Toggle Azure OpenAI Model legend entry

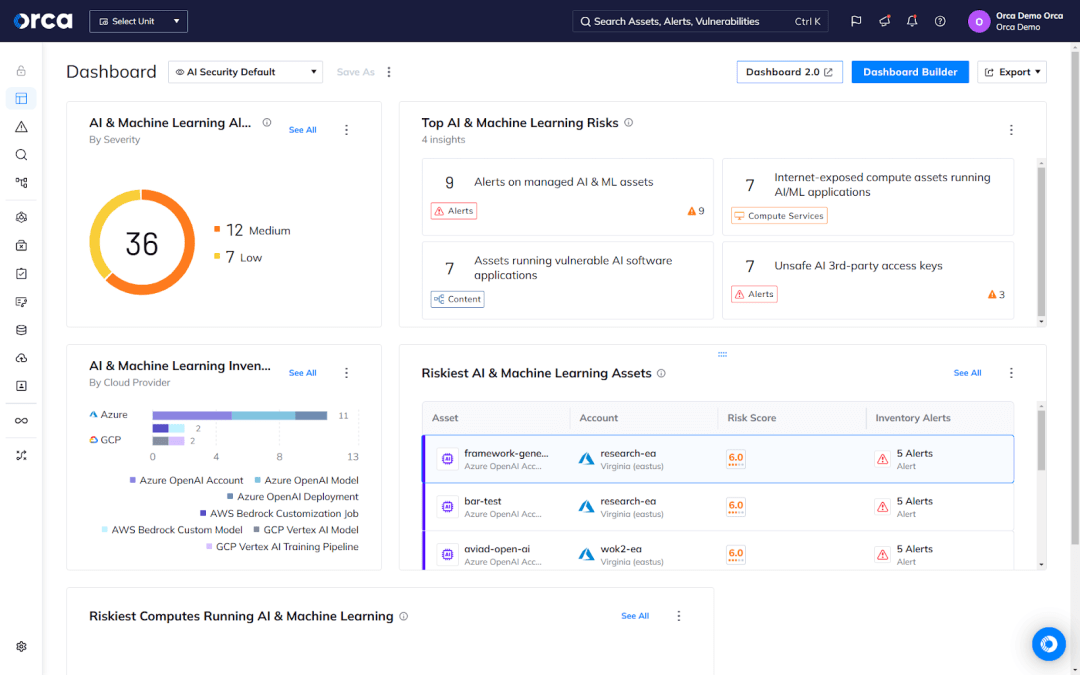307,480
